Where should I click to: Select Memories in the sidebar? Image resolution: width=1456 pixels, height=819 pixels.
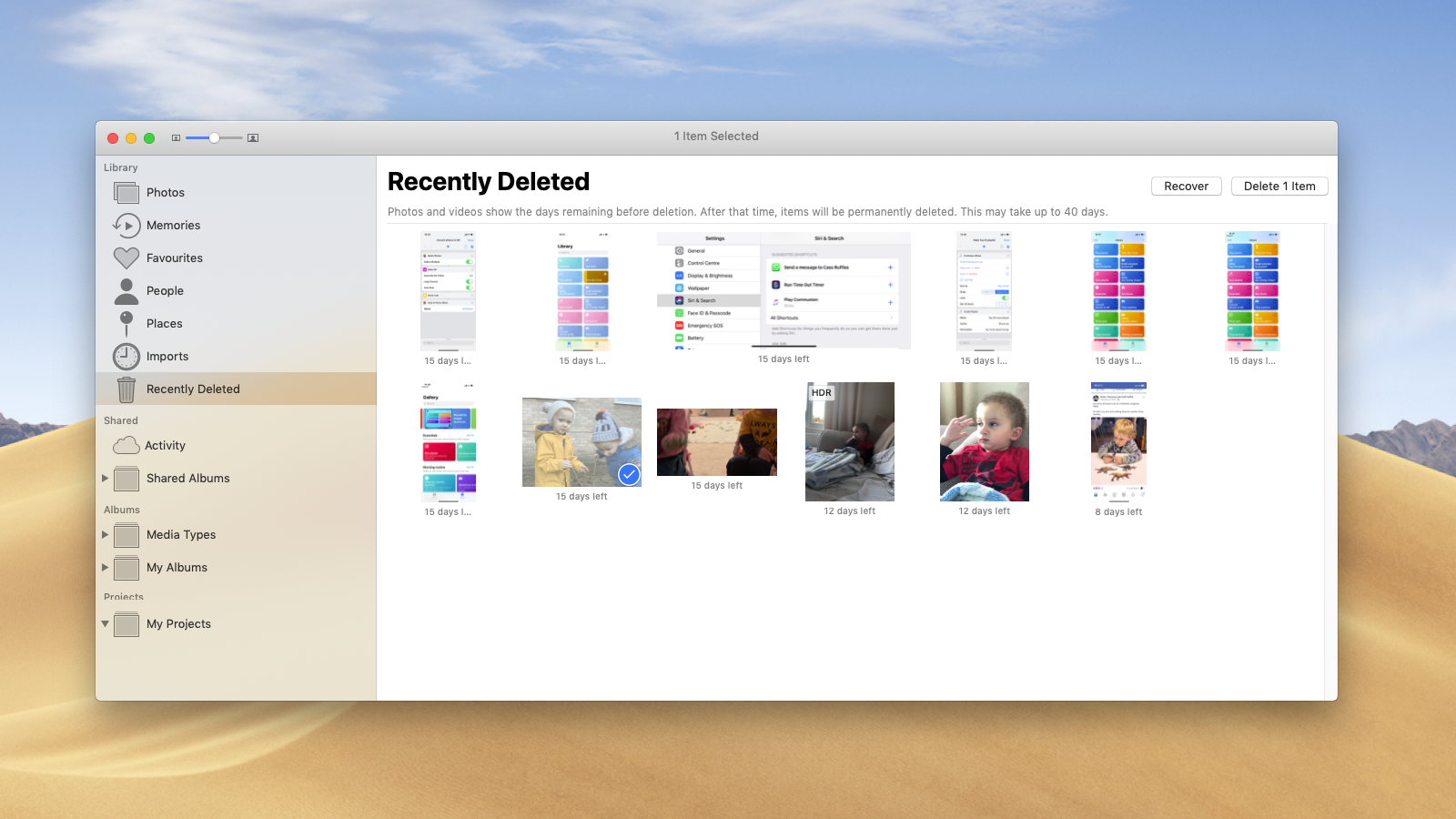pos(173,225)
